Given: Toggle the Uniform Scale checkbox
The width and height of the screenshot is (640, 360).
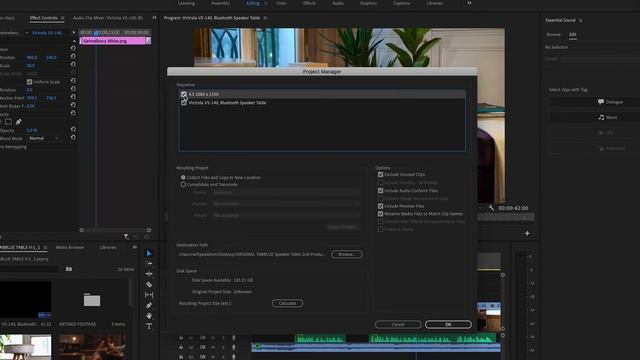Looking at the screenshot, I should (x=29, y=82).
